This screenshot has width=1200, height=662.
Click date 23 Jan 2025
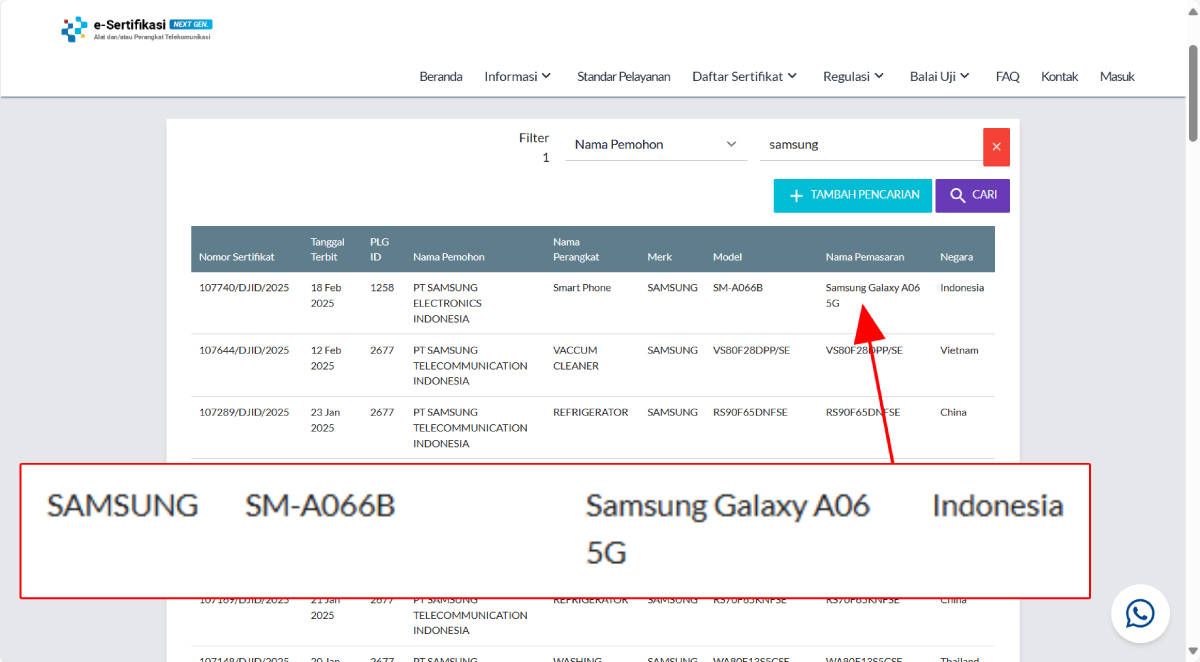(326, 420)
